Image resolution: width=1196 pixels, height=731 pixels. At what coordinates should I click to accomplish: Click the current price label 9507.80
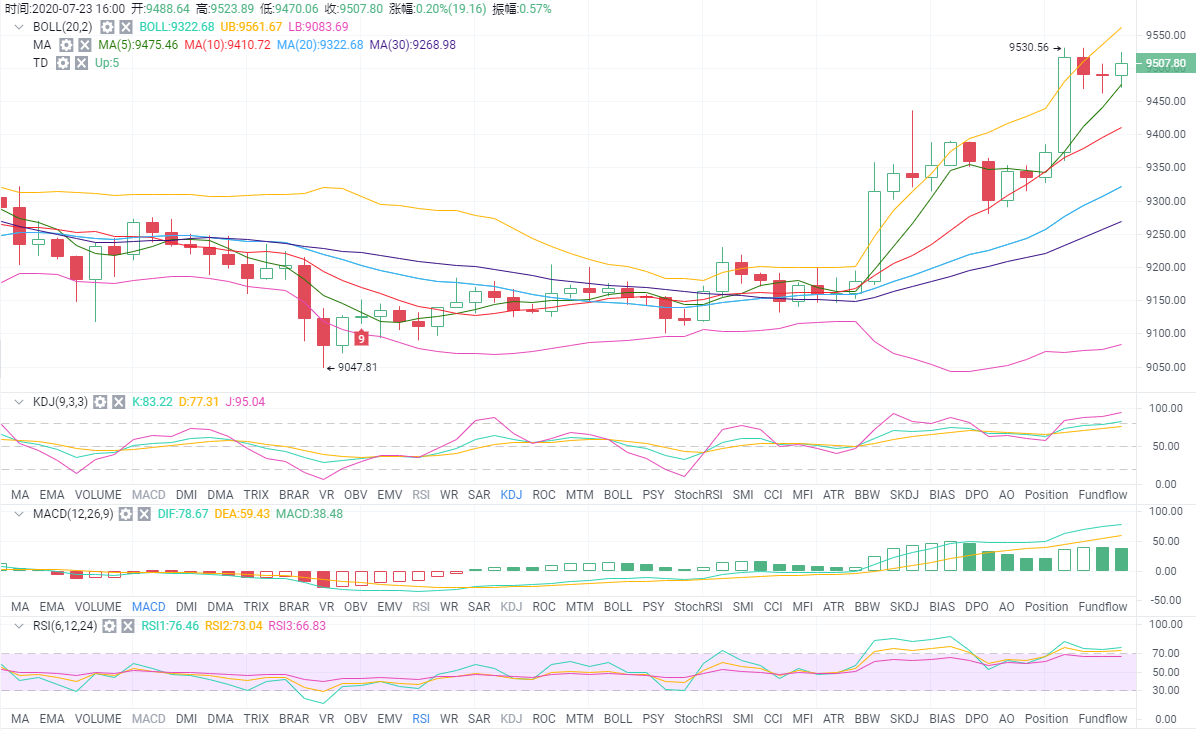[1166, 64]
